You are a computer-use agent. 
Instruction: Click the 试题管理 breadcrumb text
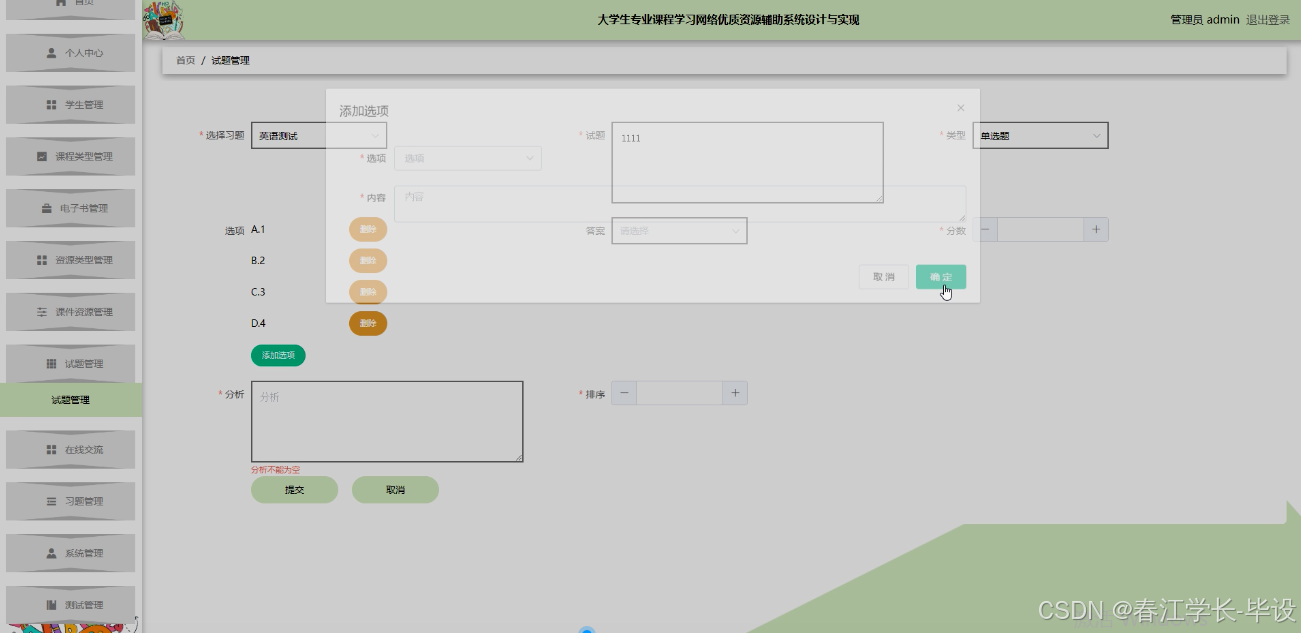click(x=230, y=61)
